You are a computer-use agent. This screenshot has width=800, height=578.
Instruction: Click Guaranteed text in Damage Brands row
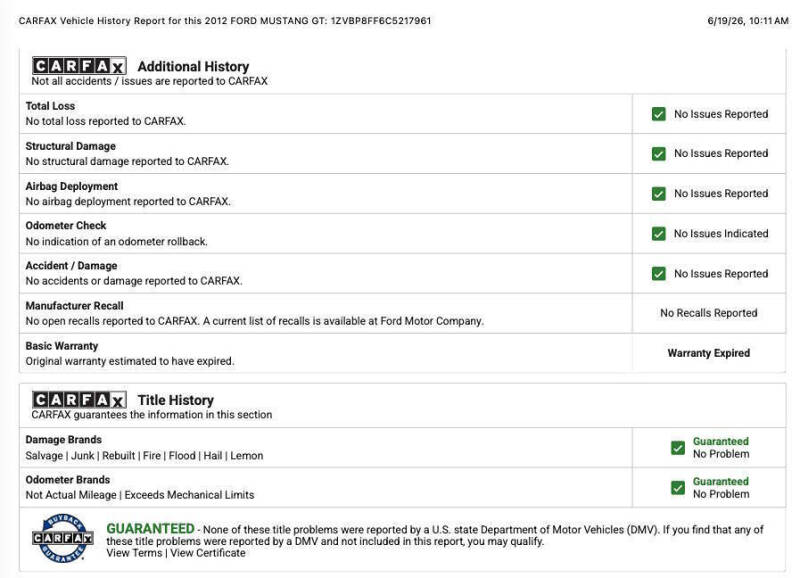[720, 441]
